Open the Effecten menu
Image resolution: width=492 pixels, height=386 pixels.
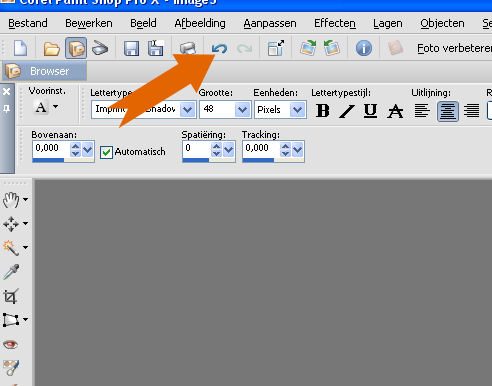(335, 23)
